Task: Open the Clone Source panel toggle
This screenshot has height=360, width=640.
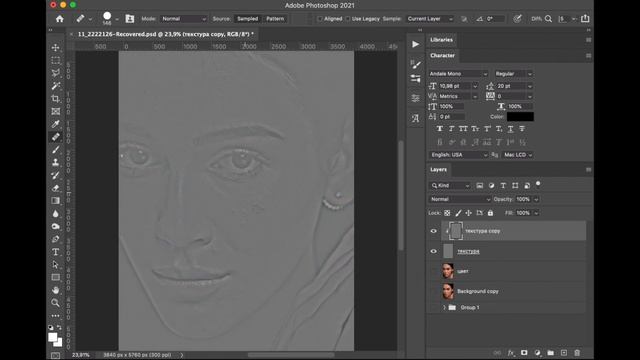Action: pos(130,19)
